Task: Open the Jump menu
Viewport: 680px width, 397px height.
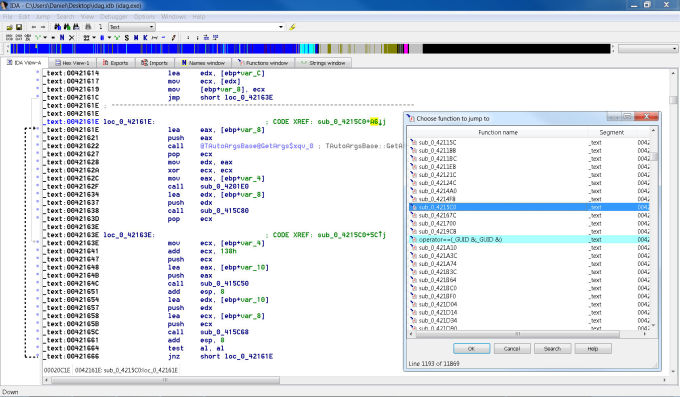Action: [x=42, y=16]
